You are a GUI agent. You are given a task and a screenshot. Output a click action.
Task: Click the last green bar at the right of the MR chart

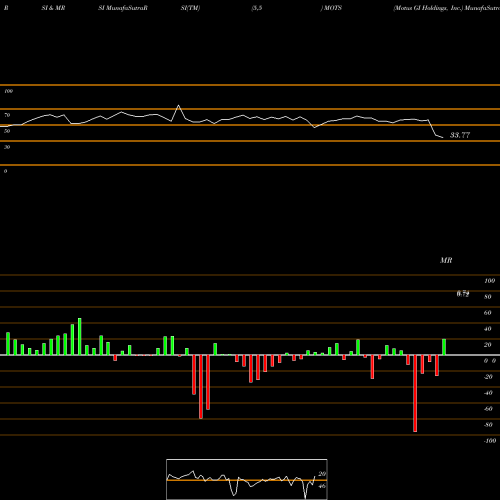click(x=444, y=347)
